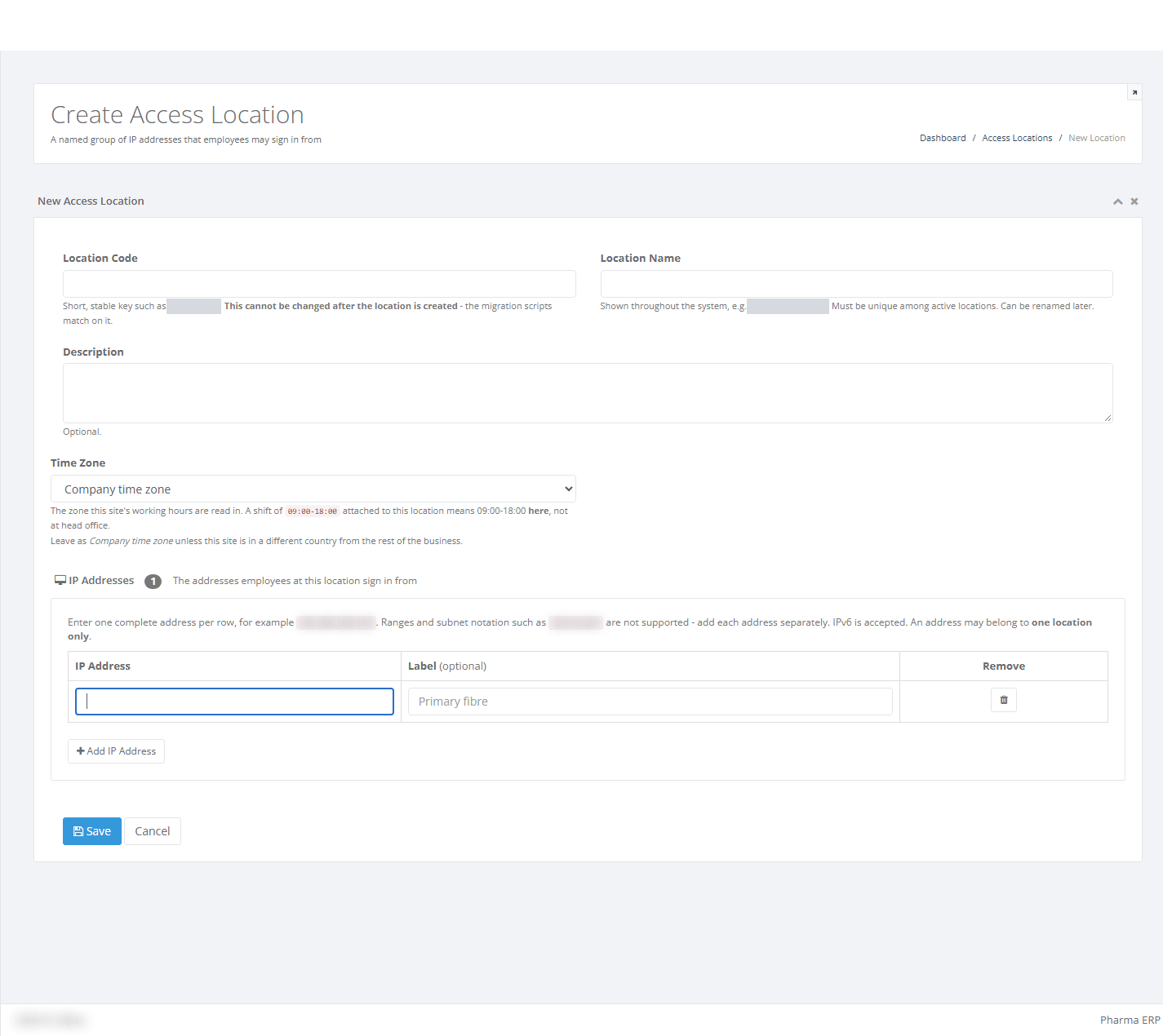Cancel creating the location
Image resolution: width=1163 pixels, height=1036 pixels.
point(153,831)
